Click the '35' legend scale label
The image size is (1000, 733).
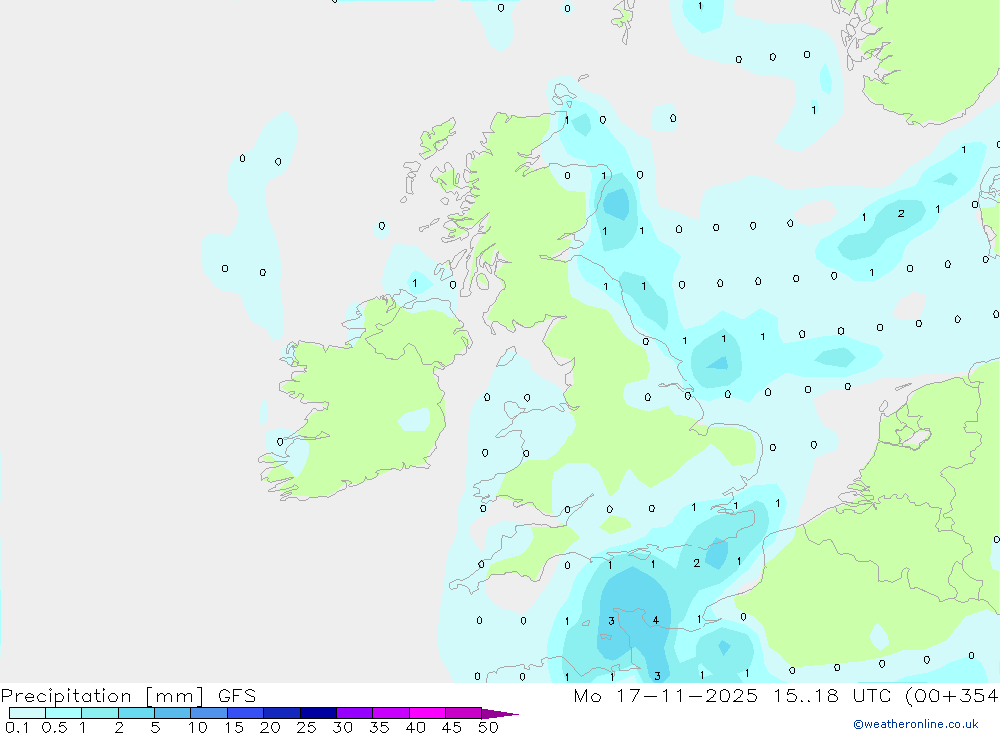click(379, 727)
